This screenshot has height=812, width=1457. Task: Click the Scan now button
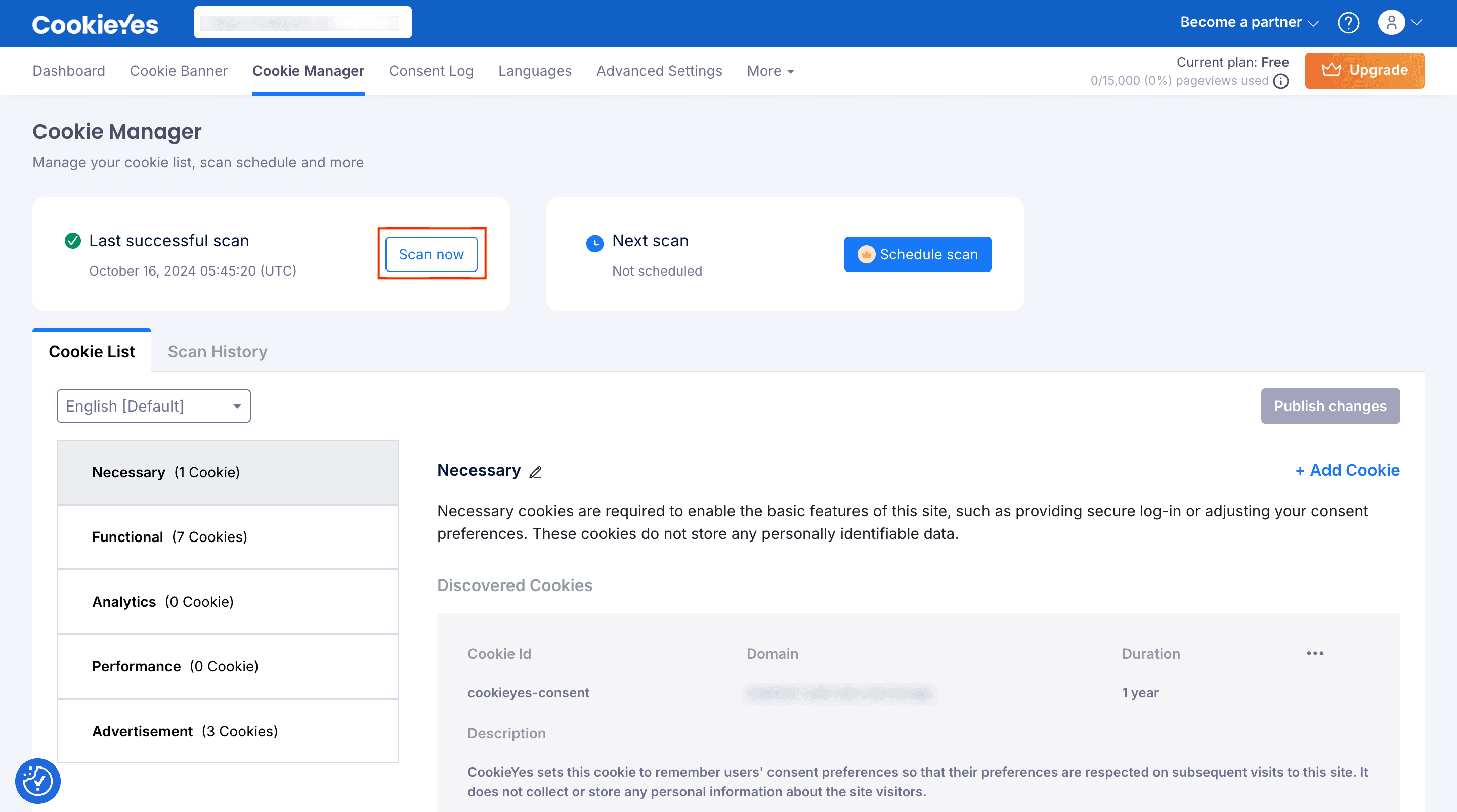tap(432, 254)
